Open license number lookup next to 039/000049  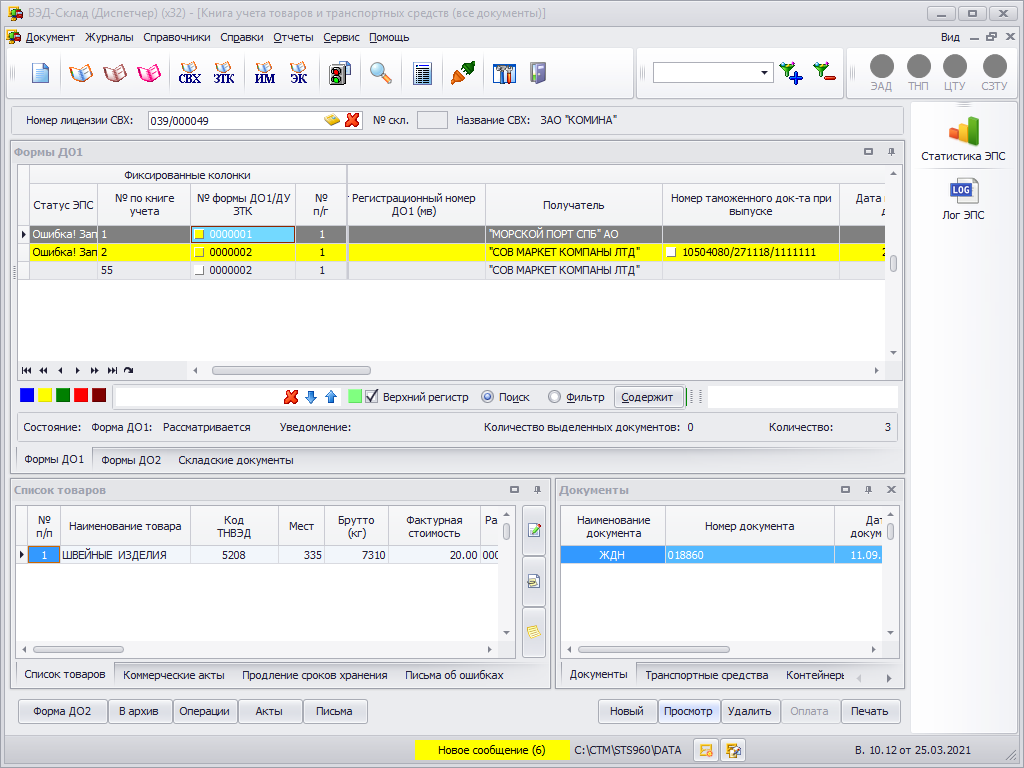[x=332, y=120]
